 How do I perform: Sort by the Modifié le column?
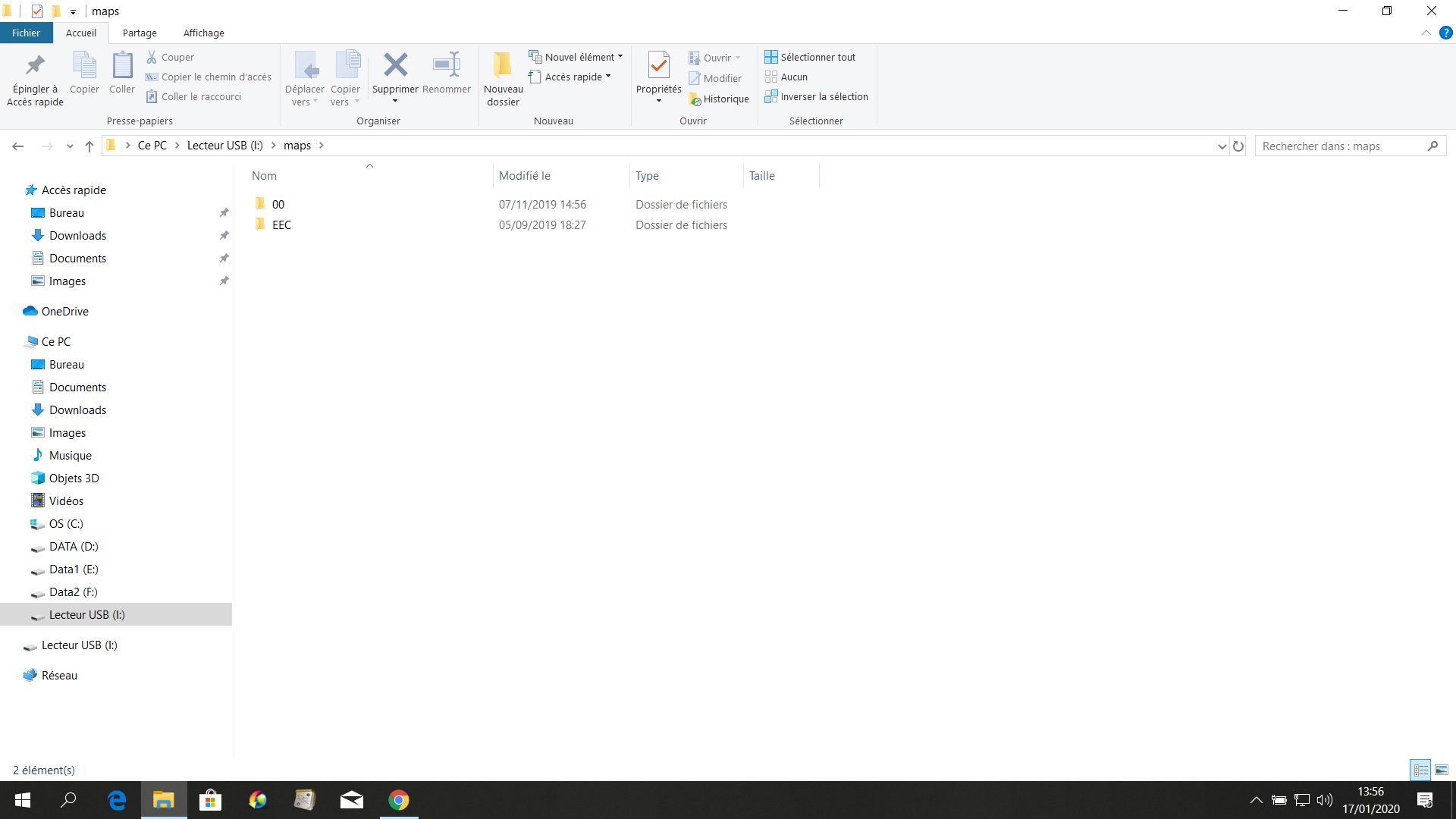[525, 175]
